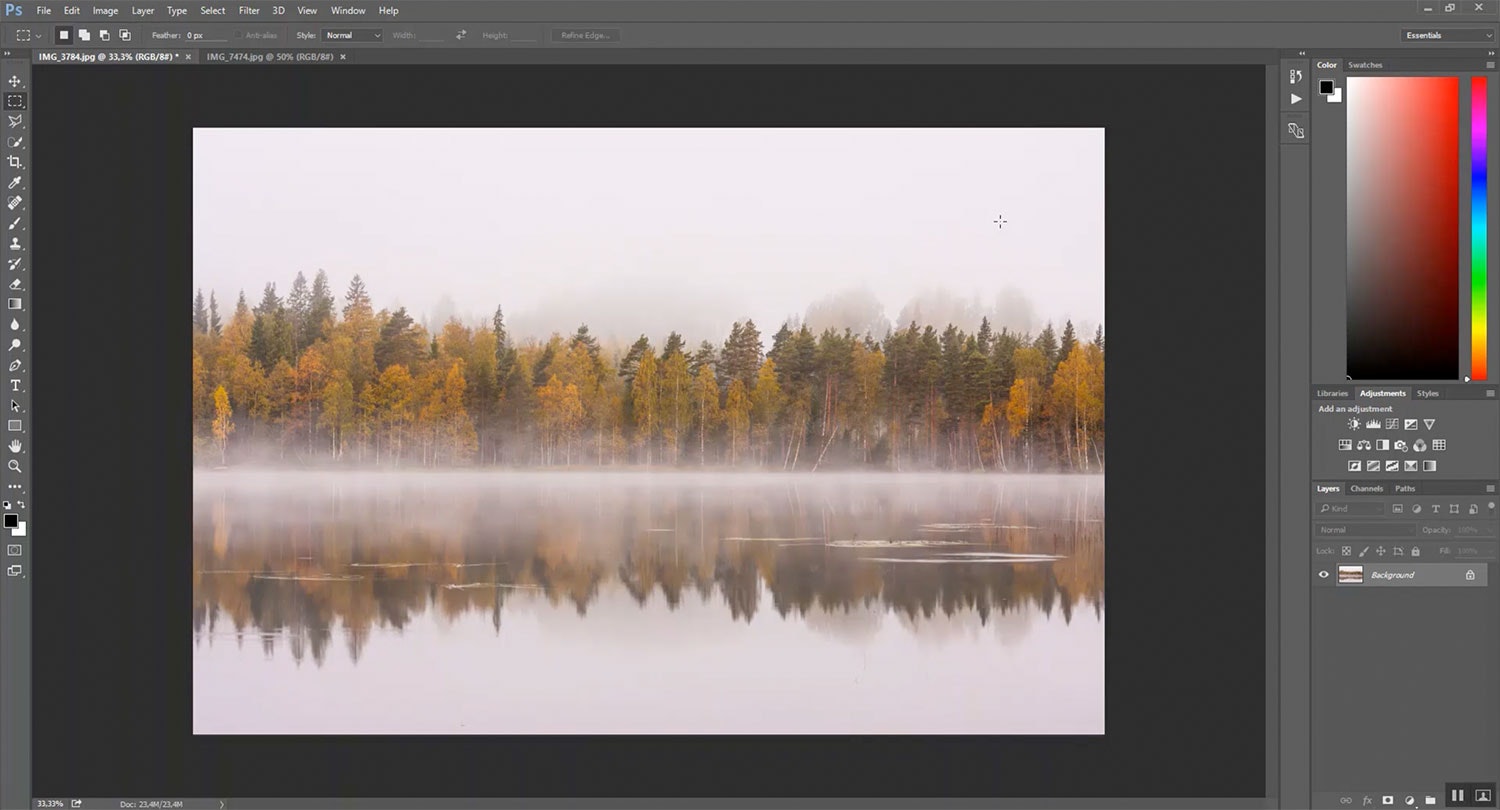Click the Add layer mask icon
Viewport: 1500px width, 810px height.
click(1387, 800)
